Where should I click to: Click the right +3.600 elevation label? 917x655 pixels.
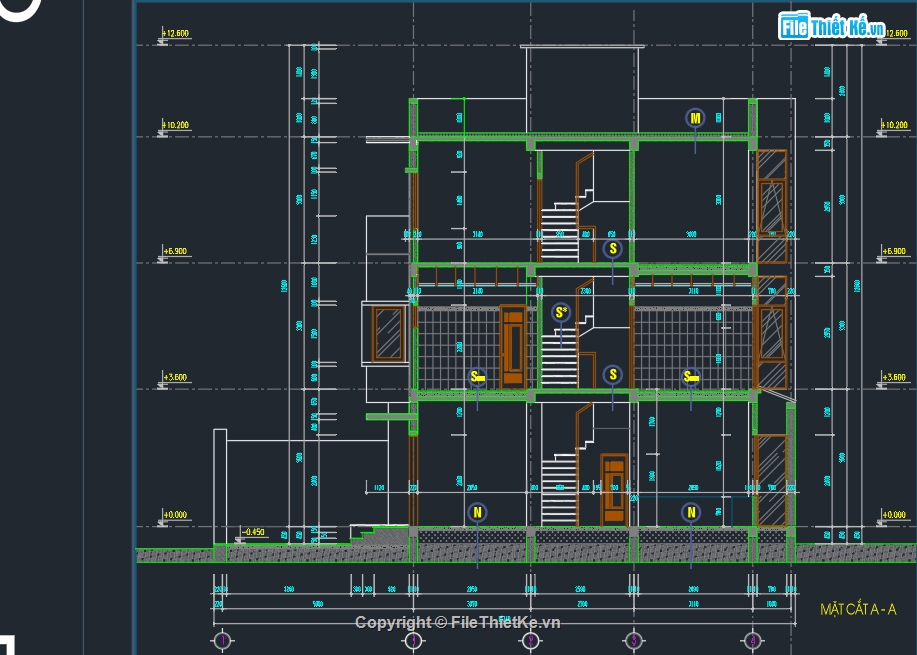[893, 377]
